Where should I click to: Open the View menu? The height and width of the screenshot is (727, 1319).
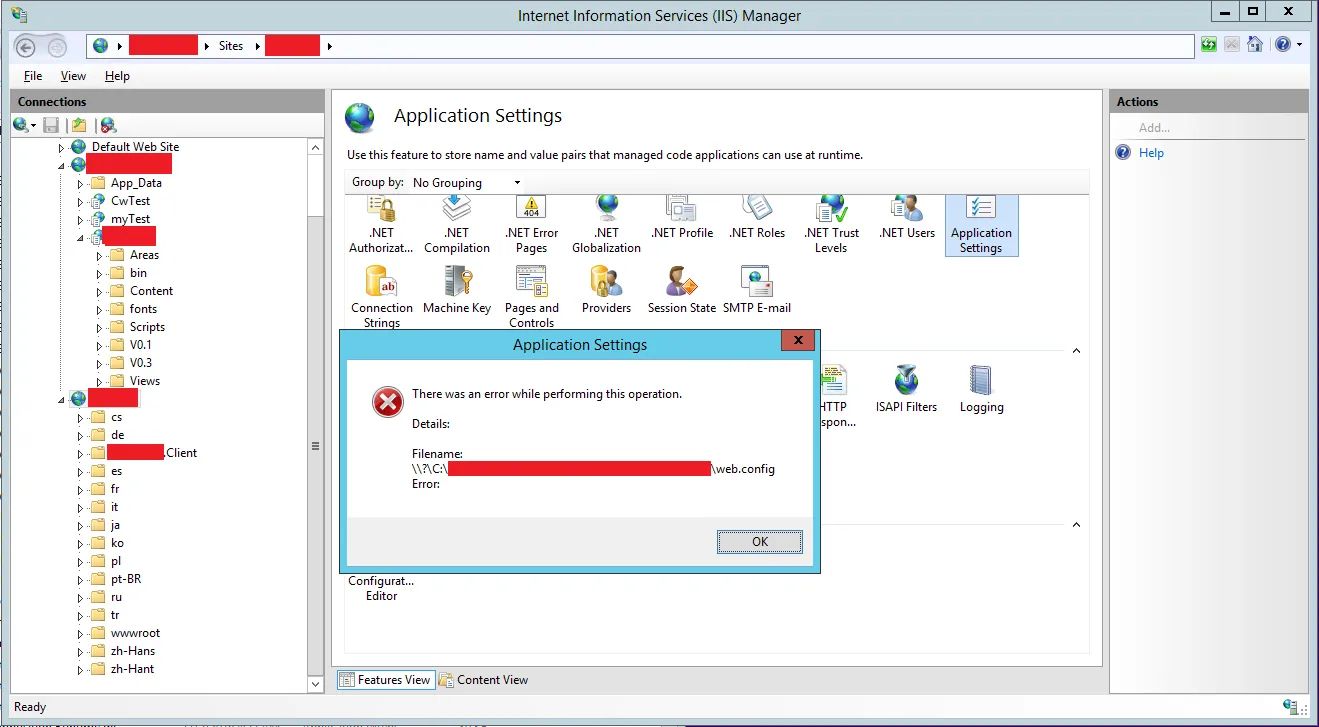[x=73, y=76]
